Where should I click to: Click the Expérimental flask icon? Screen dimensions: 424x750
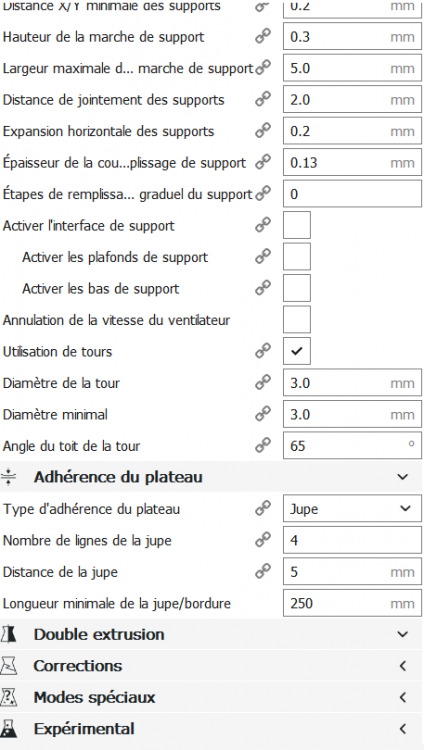coord(9,728)
